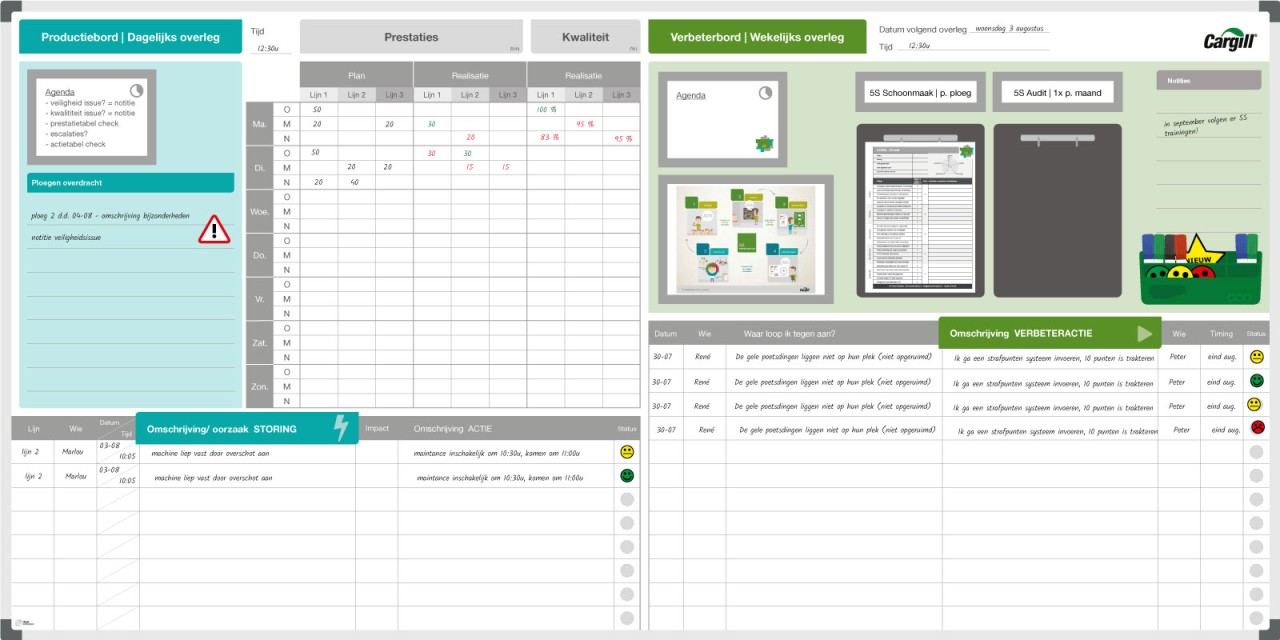Toggle the red status dot on the 30-07 row
This screenshot has height=640, width=1280.
tap(1257, 427)
